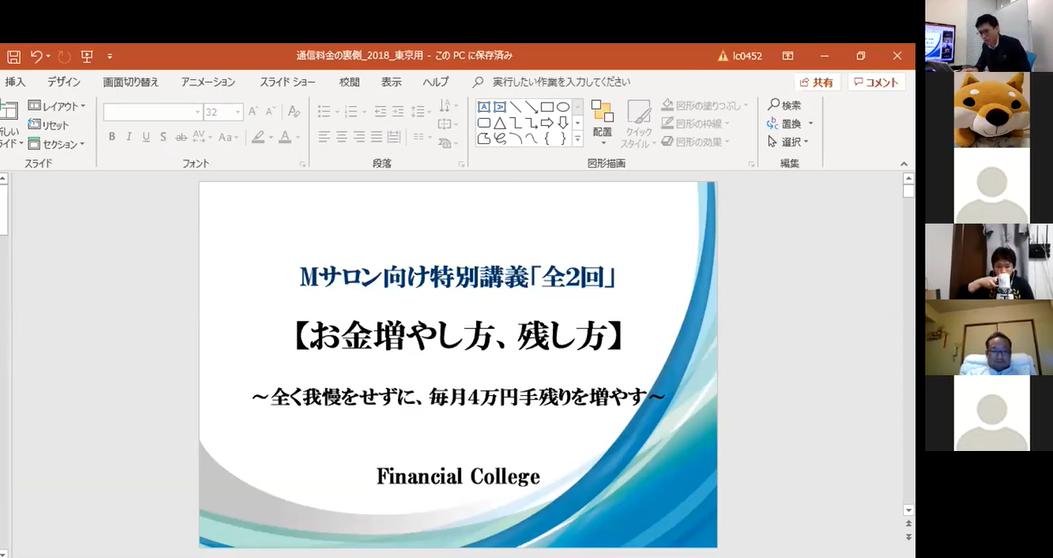Screen dimensions: 1053x558
Task: Start slideshow from beginning icon in title bar
Action: 87,56
